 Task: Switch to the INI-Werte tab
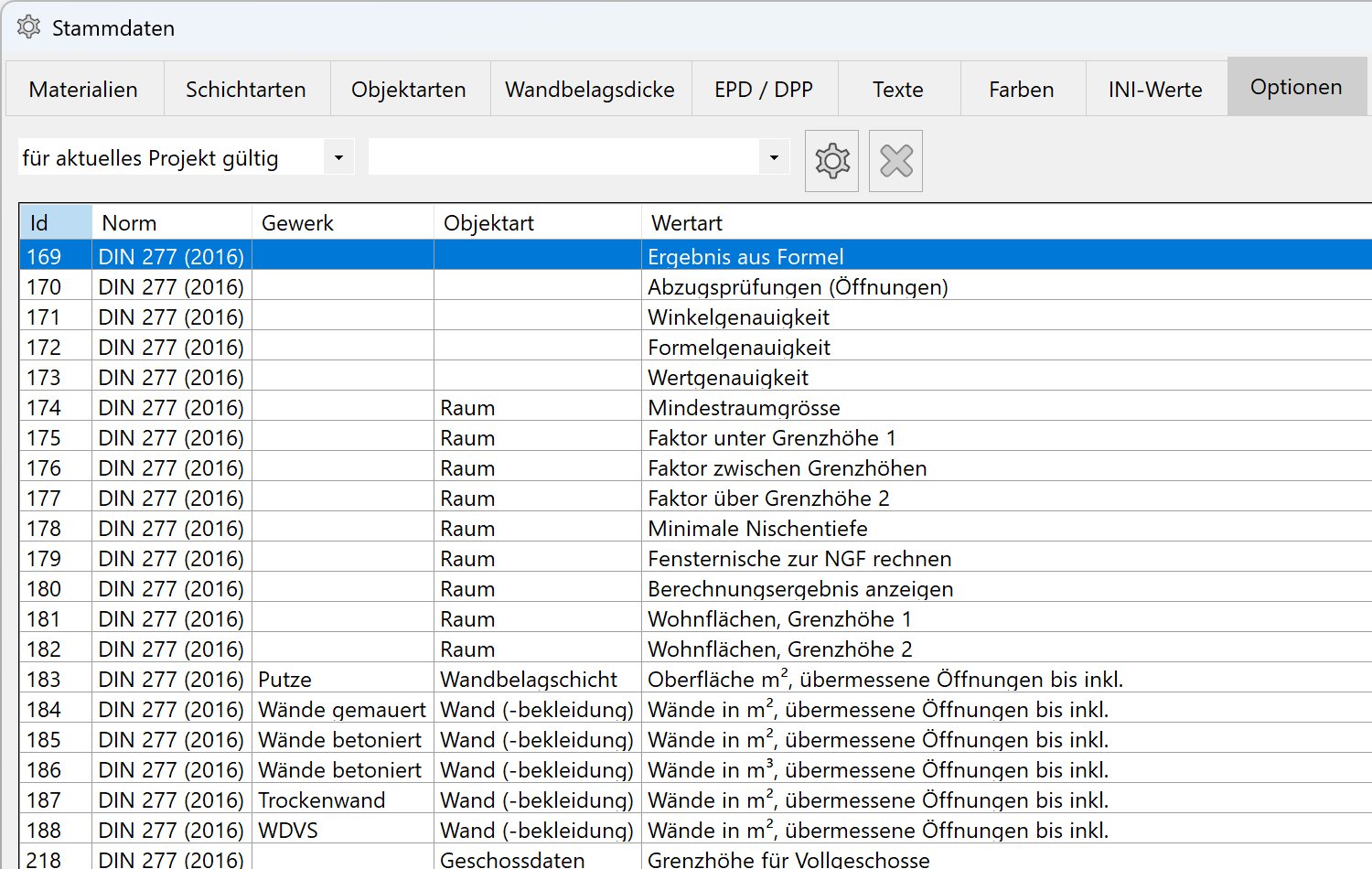pos(1155,89)
